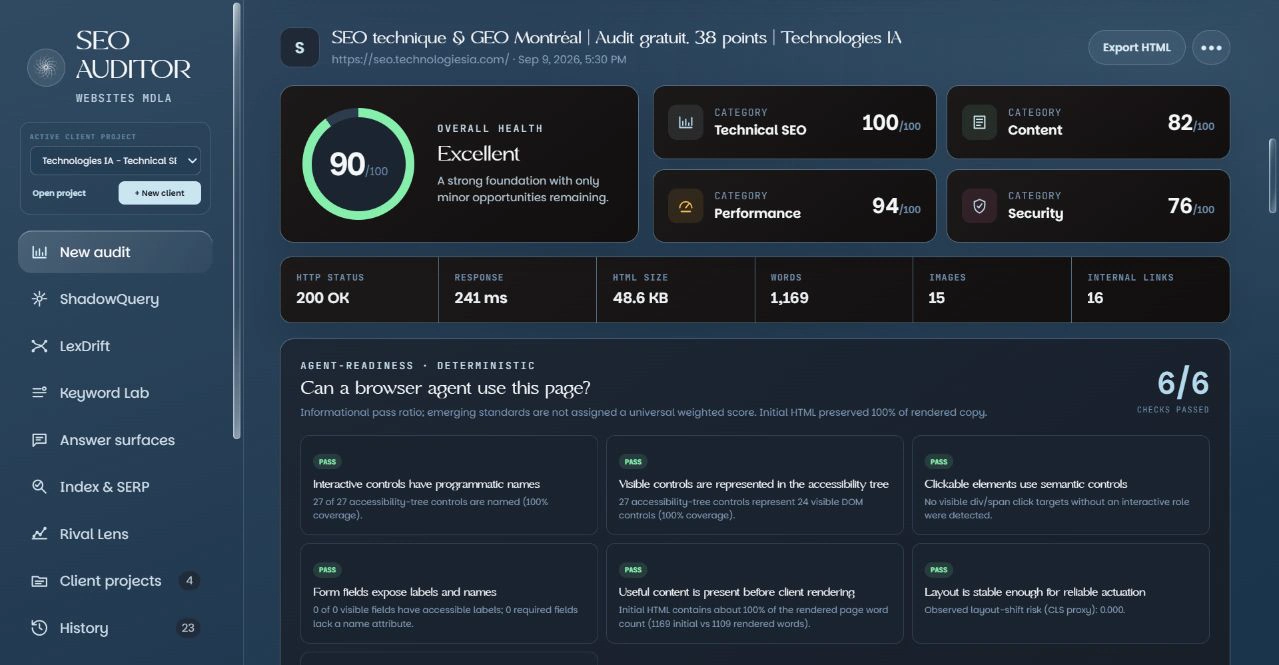Image resolution: width=1279 pixels, height=665 pixels.
Task: Click the Images 15 value
Action: pos(937,298)
